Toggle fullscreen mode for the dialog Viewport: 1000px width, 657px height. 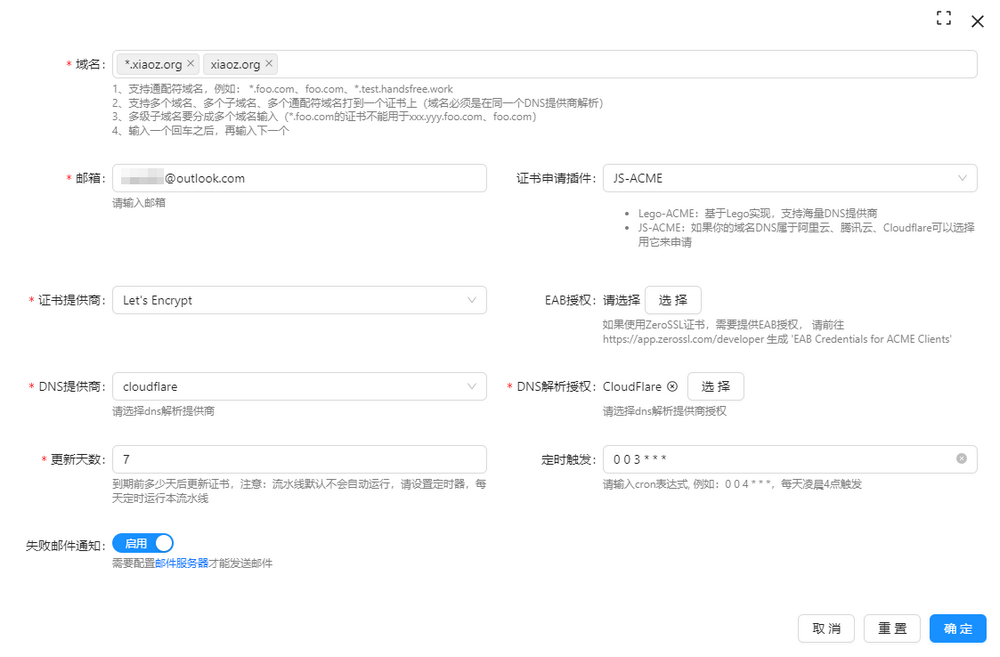[x=943, y=18]
